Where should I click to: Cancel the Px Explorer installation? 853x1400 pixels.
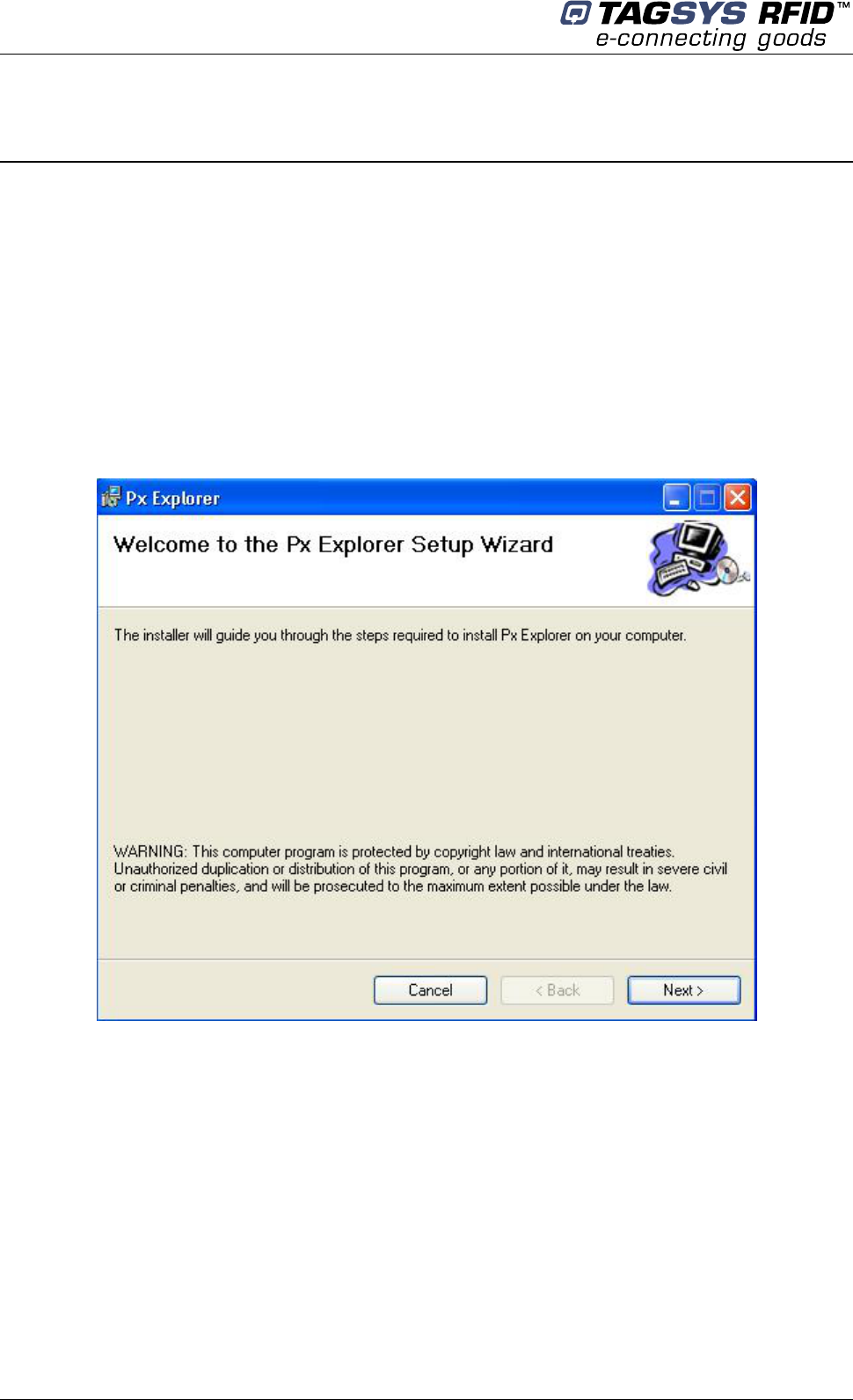click(x=430, y=990)
